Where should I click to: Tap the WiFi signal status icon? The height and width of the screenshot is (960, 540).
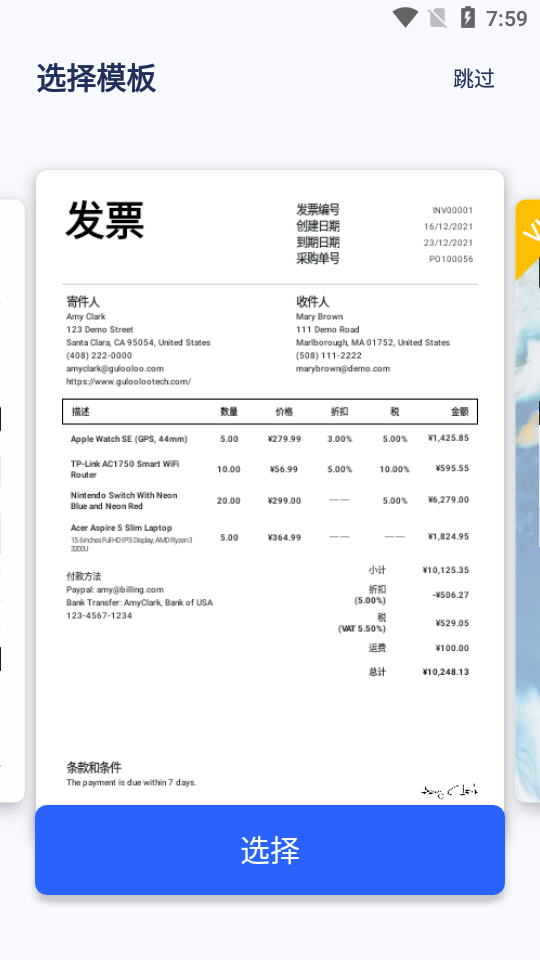coord(405,17)
